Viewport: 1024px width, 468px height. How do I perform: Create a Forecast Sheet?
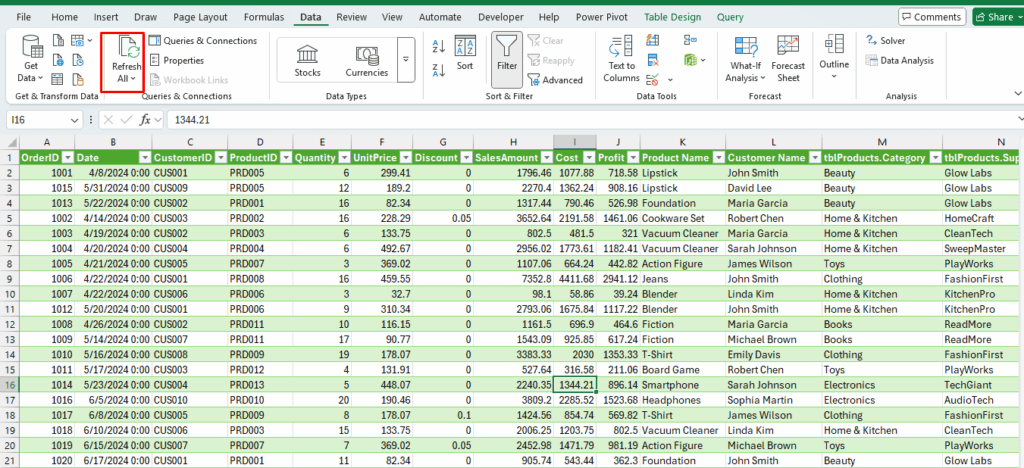tap(788, 58)
